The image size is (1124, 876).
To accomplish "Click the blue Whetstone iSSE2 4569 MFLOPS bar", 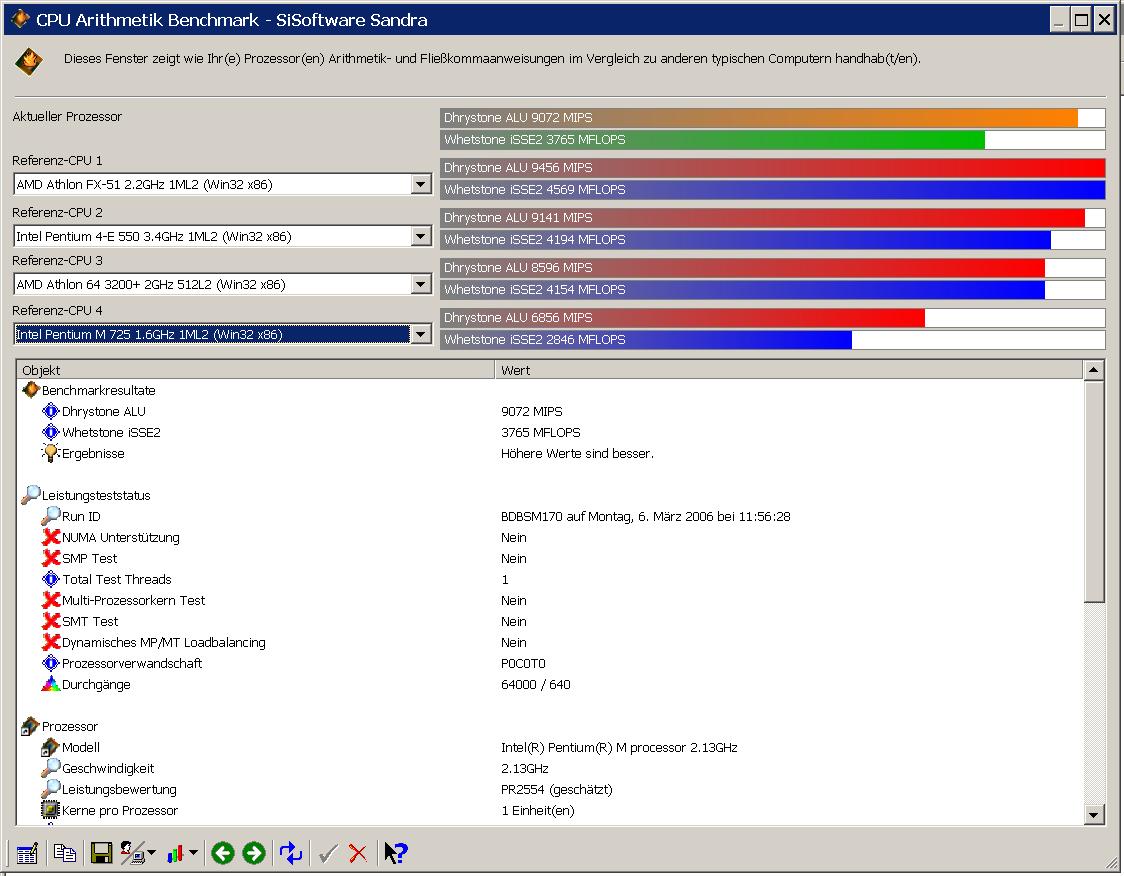I will [773, 189].
